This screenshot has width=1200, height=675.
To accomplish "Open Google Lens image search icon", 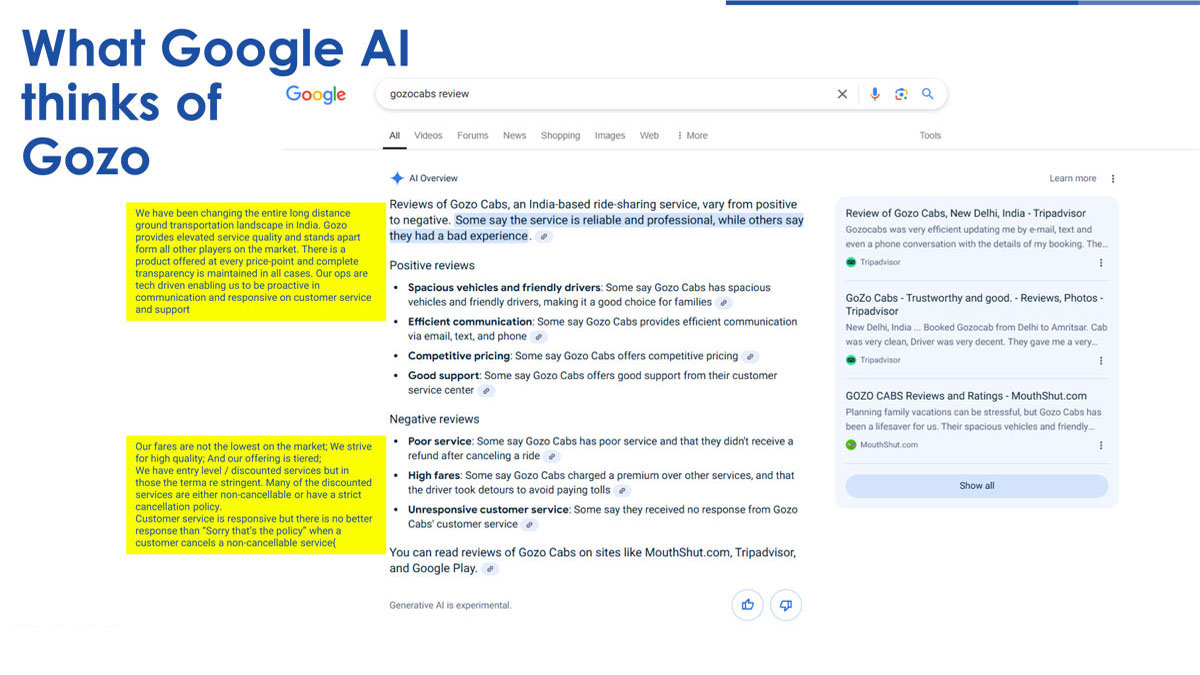I will [x=901, y=94].
